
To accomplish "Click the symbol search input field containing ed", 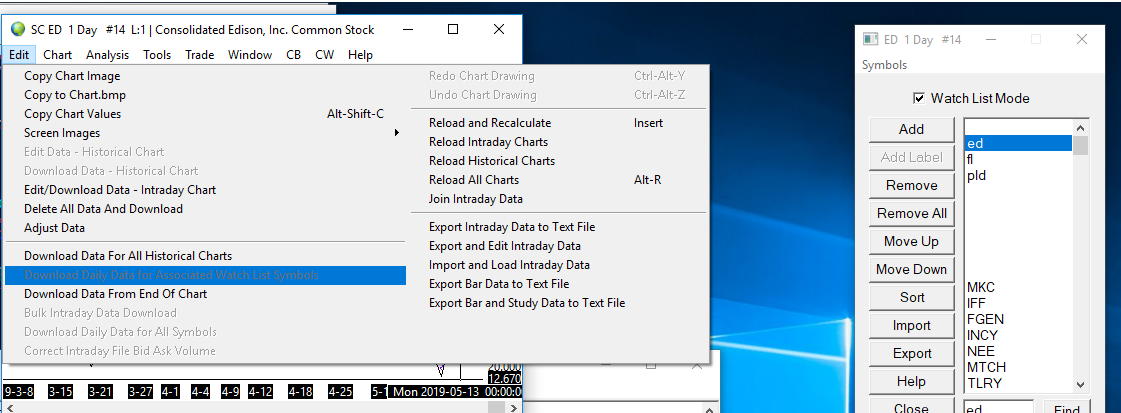I will point(999,407).
